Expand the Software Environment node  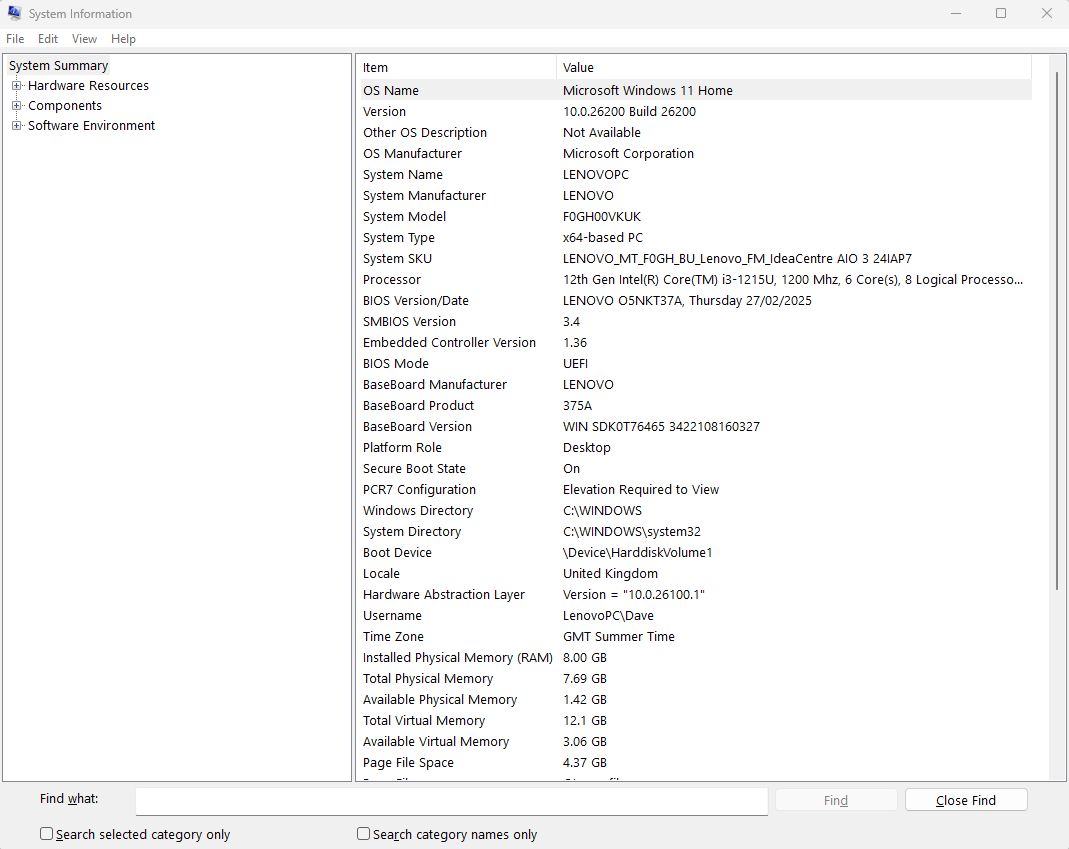point(16,125)
